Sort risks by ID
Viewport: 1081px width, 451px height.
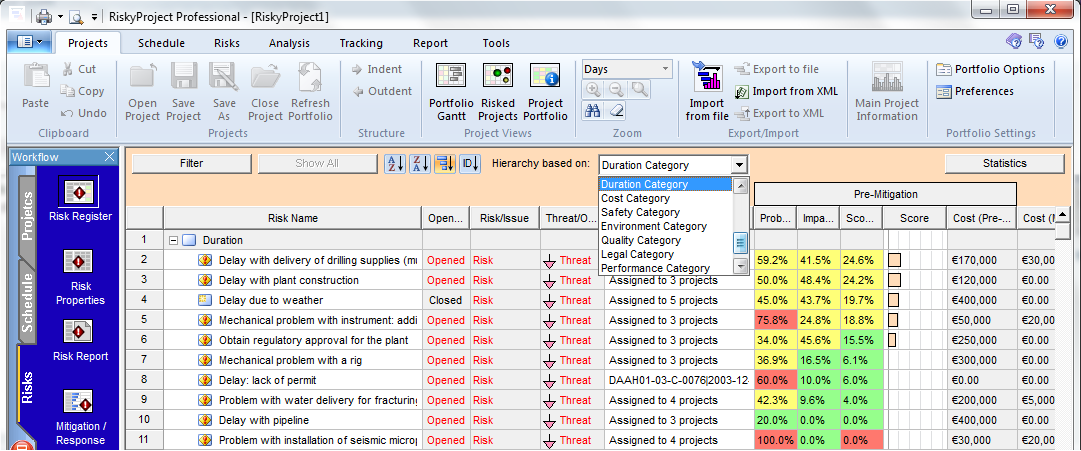coord(469,164)
